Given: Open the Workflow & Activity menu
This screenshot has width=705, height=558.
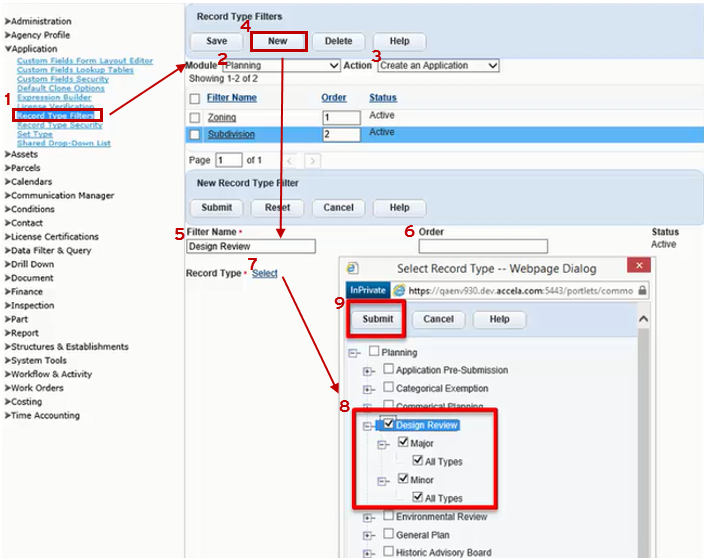Looking at the screenshot, I should 50,374.
